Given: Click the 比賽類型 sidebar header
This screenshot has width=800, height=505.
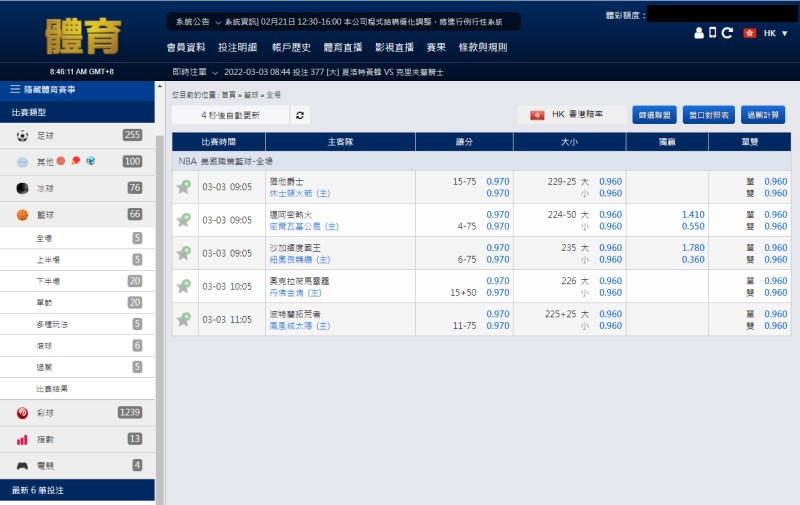Looking at the screenshot, I should click(x=78, y=112).
